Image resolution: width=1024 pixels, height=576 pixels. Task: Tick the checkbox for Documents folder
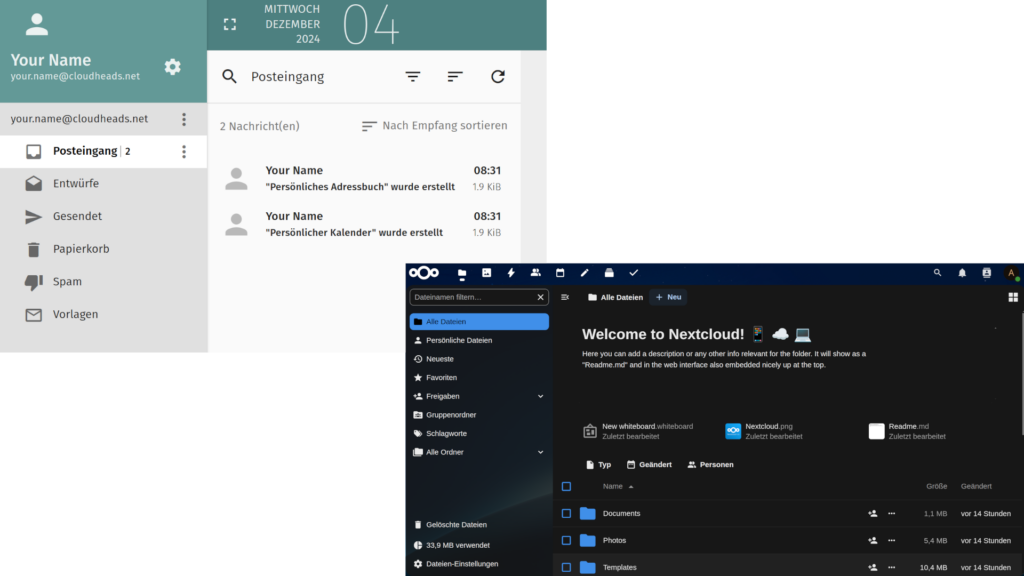(x=566, y=513)
